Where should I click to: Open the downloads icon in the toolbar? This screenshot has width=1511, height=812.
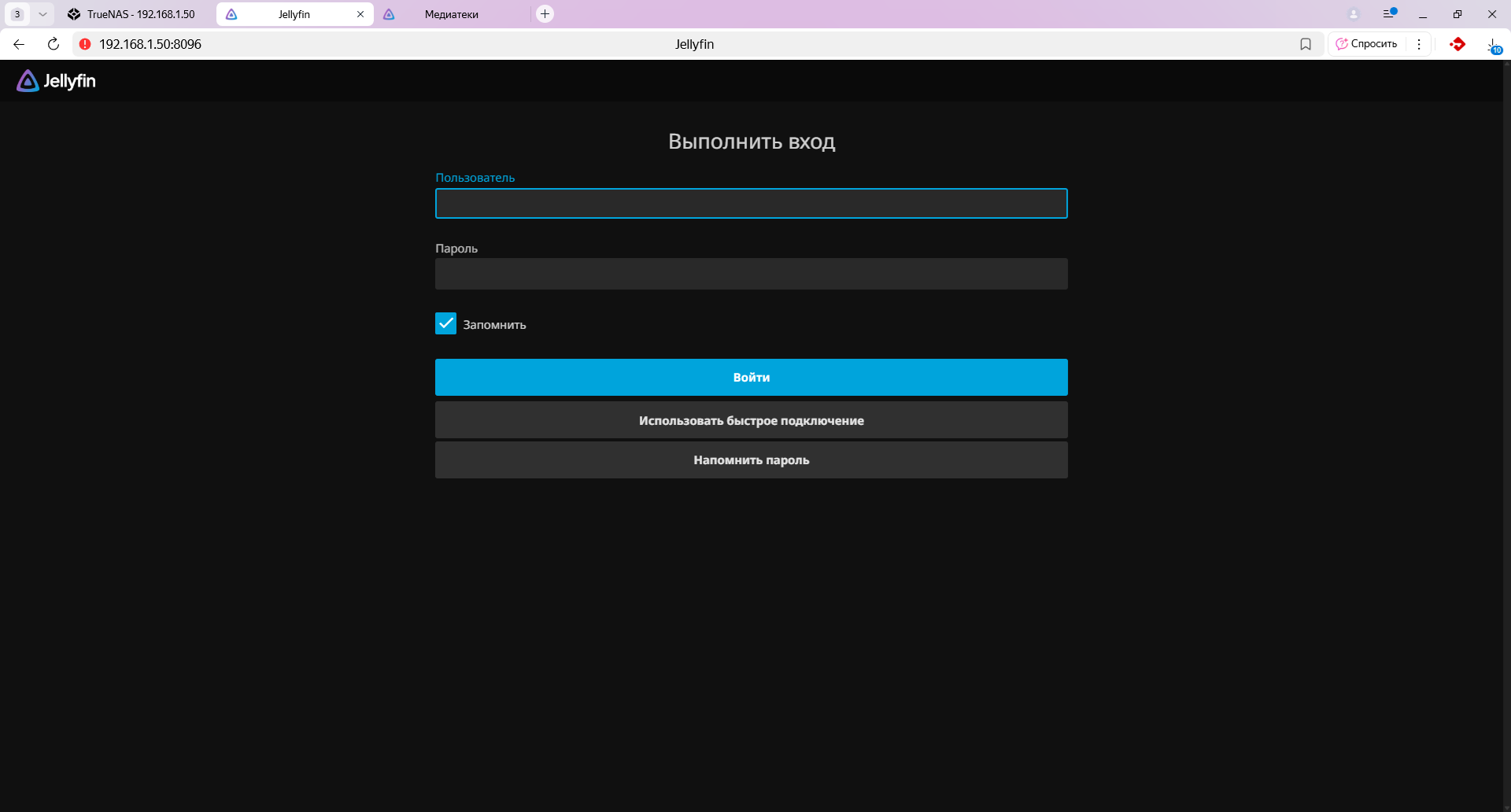click(x=1493, y=45)
